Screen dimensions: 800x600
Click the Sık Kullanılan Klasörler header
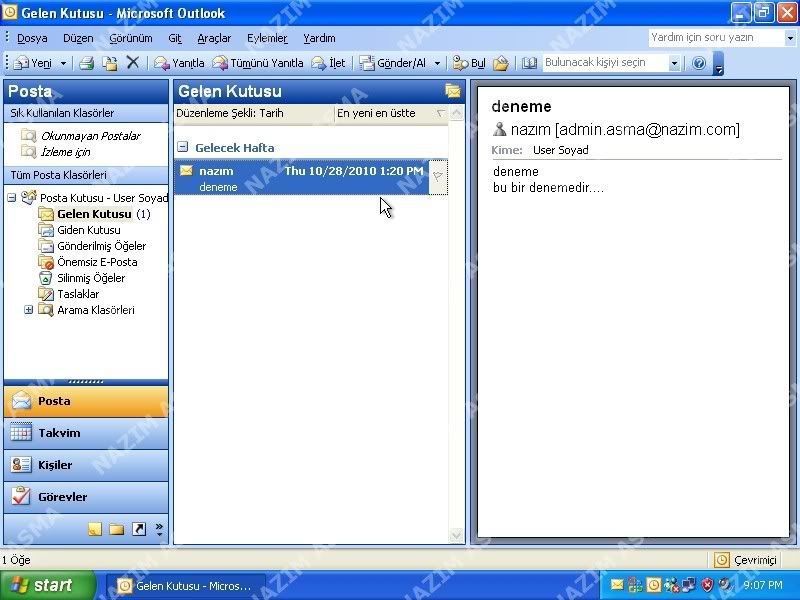point(86,113)
